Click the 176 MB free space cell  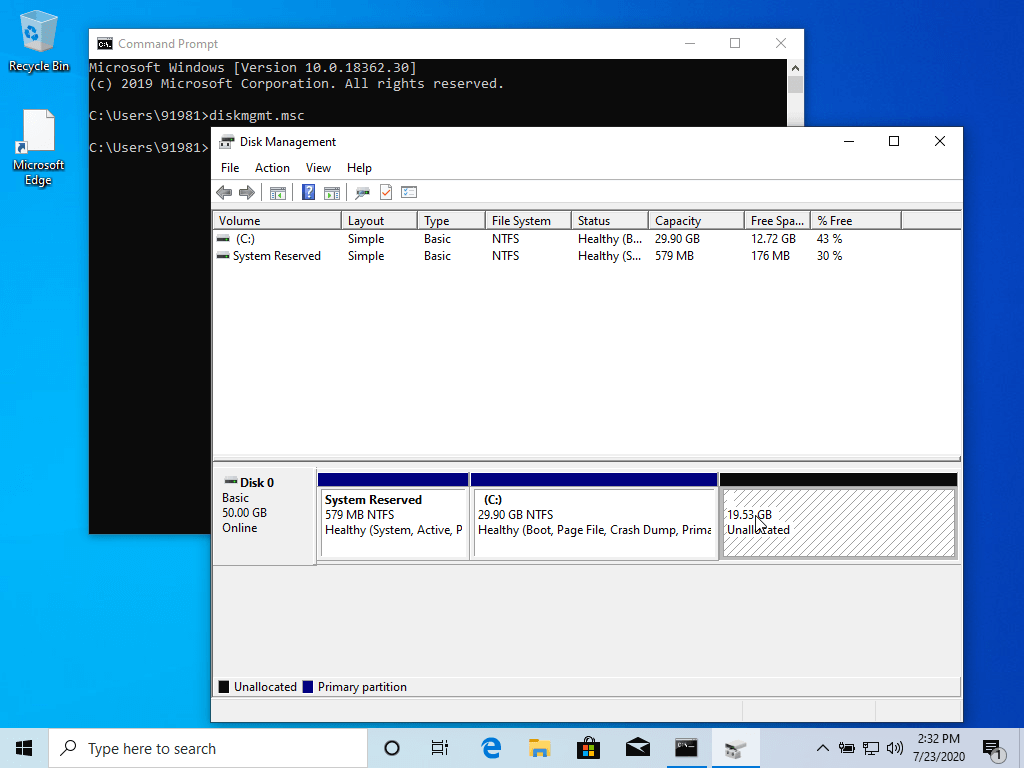pos(770,256)
